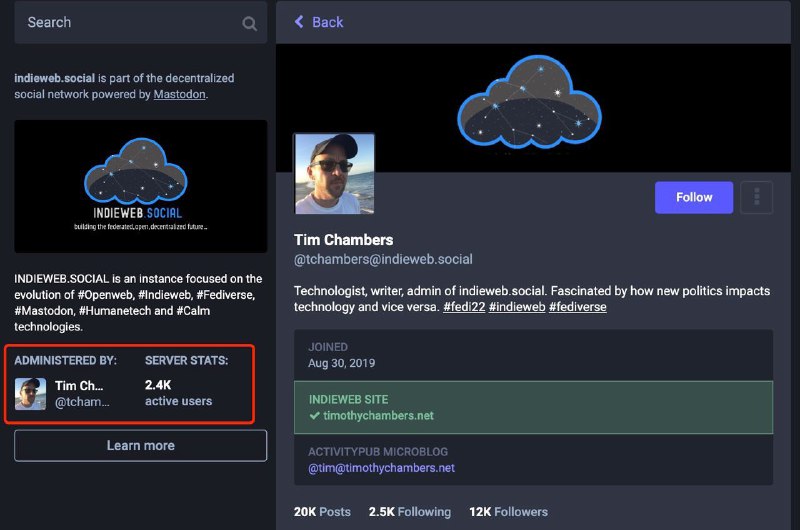Image resolution: width=800 pixels, height=530 pixels.
Task: Click the Follow button
Action: click(x=693, y=197)
